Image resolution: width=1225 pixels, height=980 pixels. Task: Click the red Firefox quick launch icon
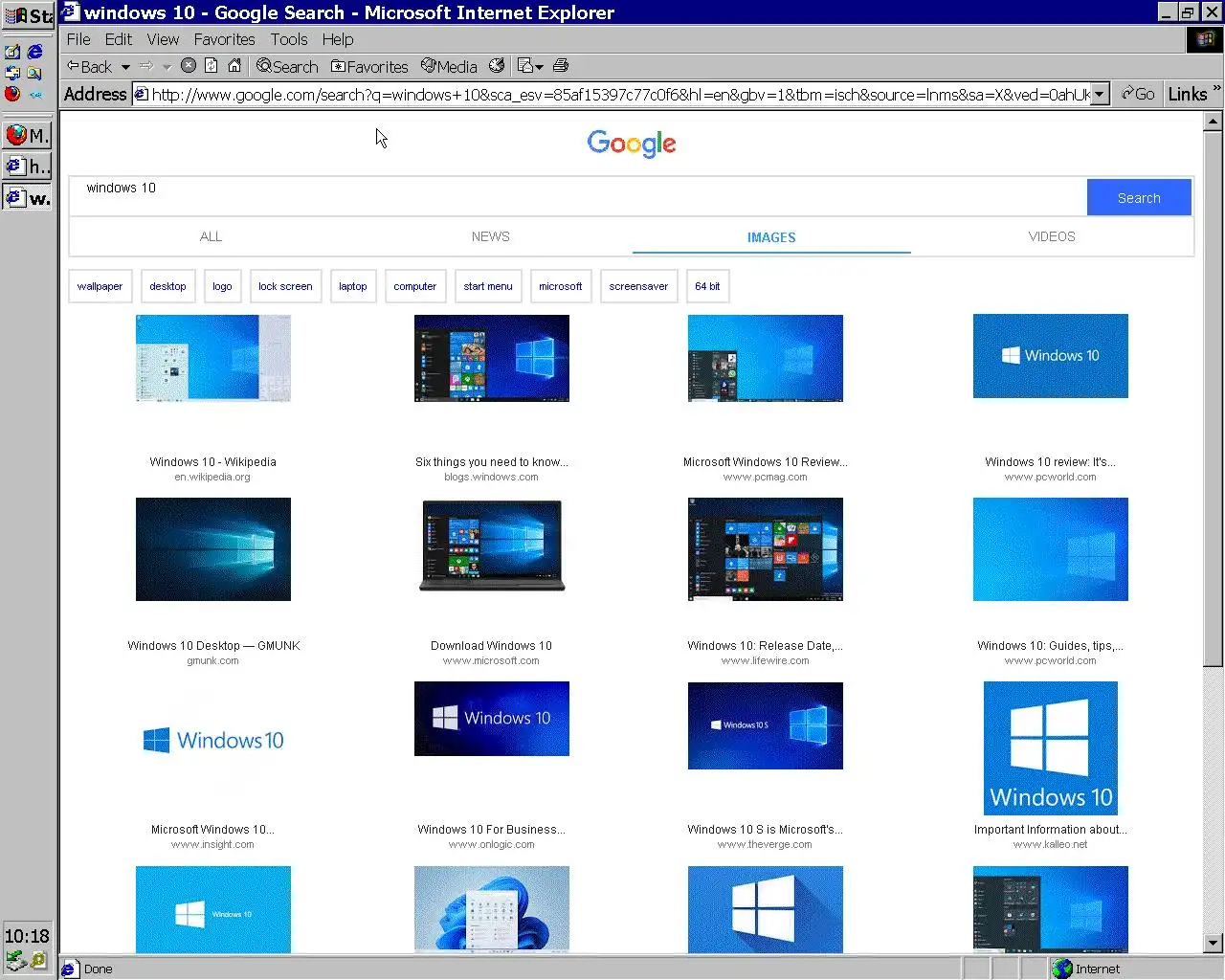12,94
